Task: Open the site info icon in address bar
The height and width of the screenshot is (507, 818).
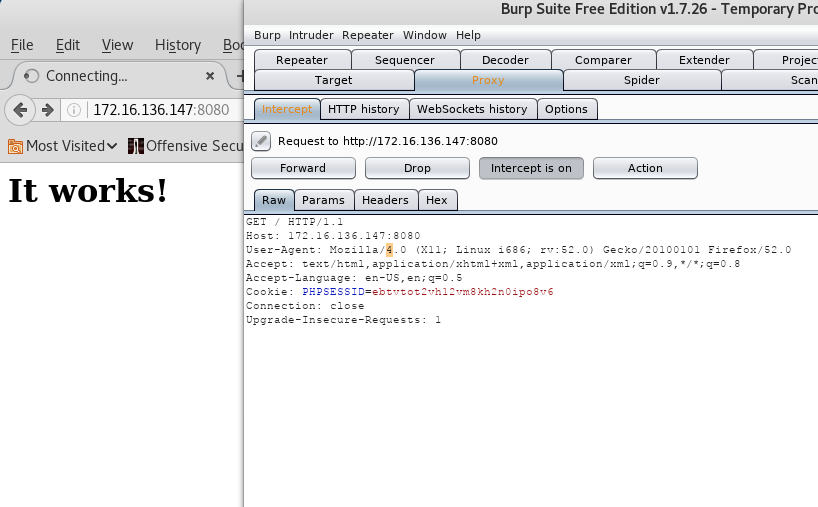Action: click(x=74, y=110)
